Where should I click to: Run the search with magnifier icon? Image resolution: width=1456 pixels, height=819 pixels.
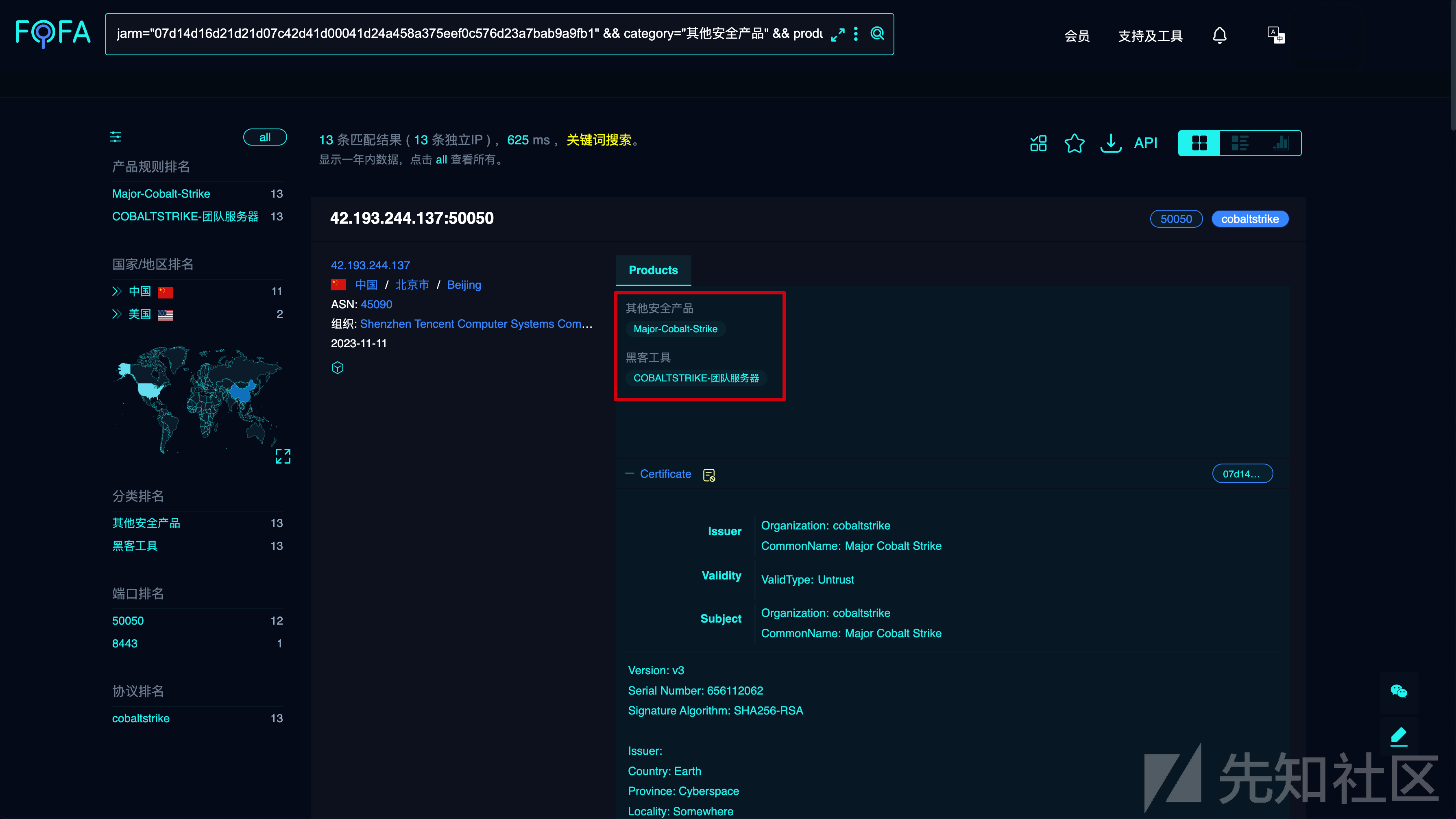[x=877, y=34]
